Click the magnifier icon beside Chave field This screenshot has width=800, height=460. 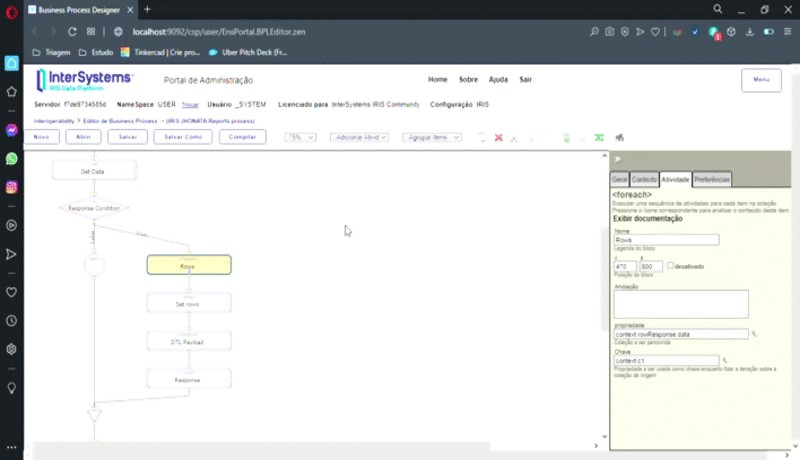(x=725, y=360)
